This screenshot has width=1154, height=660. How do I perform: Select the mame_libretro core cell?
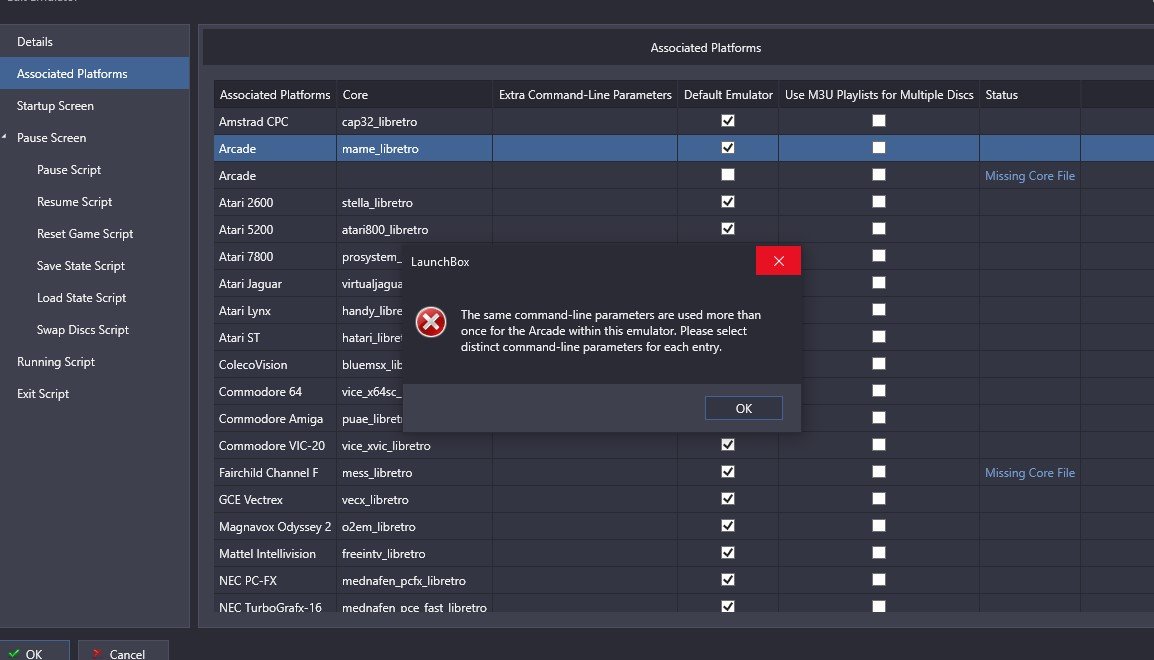(x=414, y=149)
